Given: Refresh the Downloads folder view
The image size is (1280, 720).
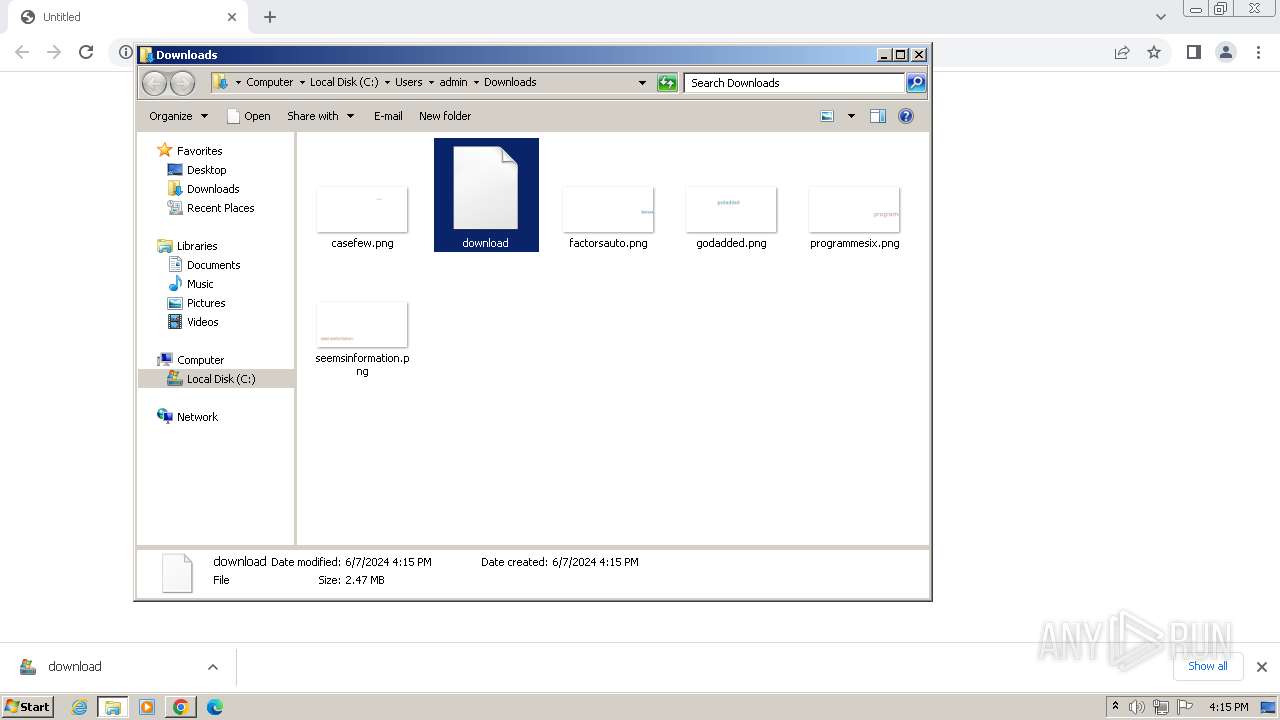Looking at the screenshot, I should click(x=667, y=83).
